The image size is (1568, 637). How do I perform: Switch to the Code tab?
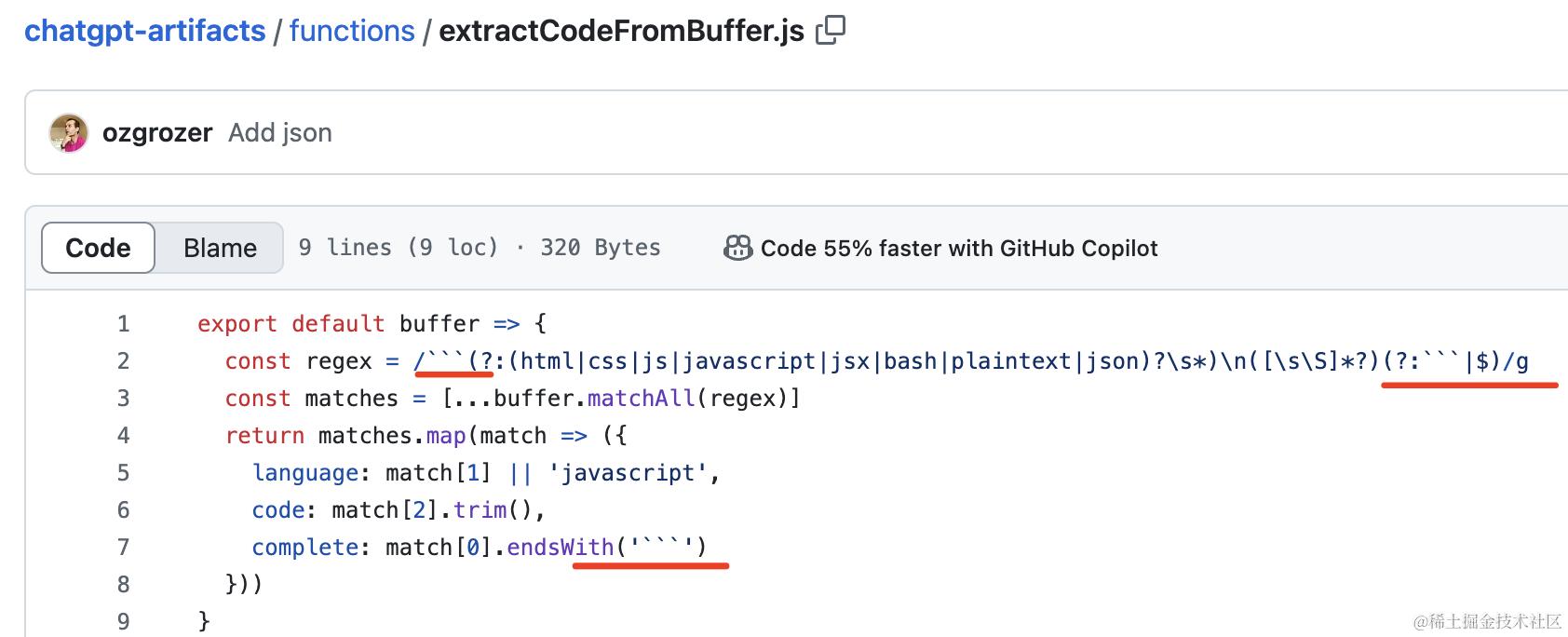click(98, 248)
